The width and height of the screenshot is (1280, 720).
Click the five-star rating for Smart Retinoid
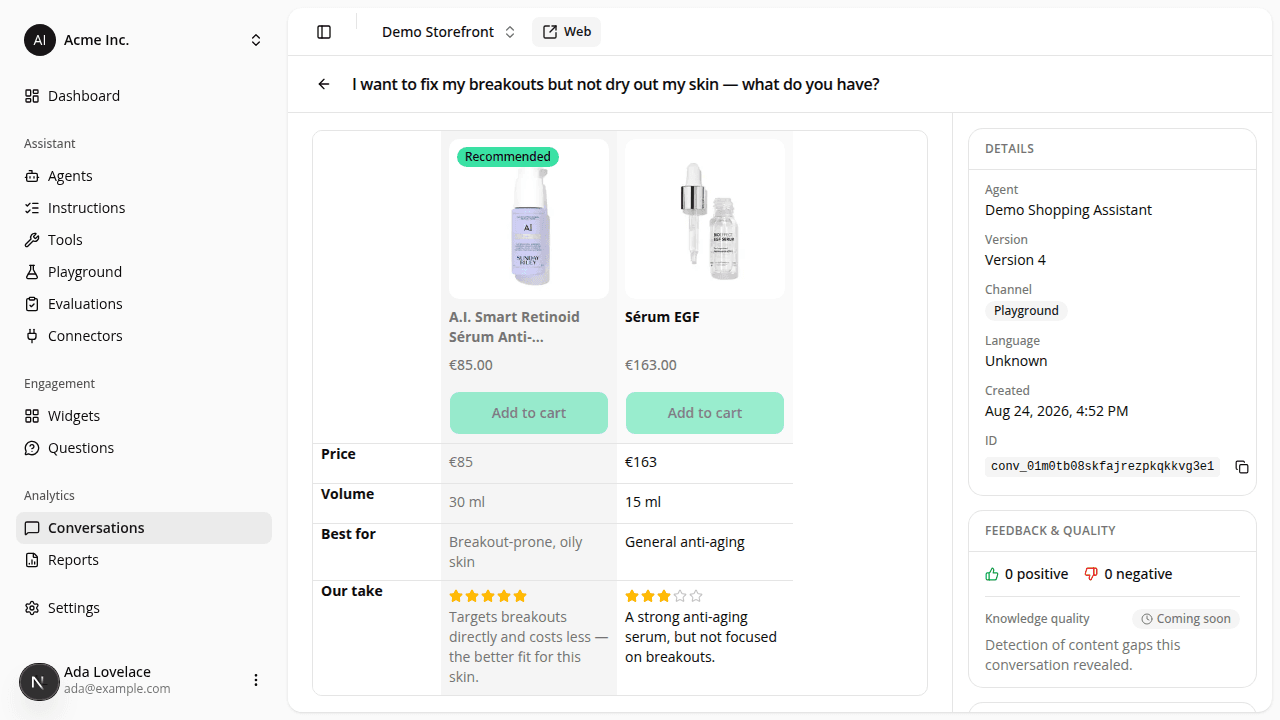487,596
